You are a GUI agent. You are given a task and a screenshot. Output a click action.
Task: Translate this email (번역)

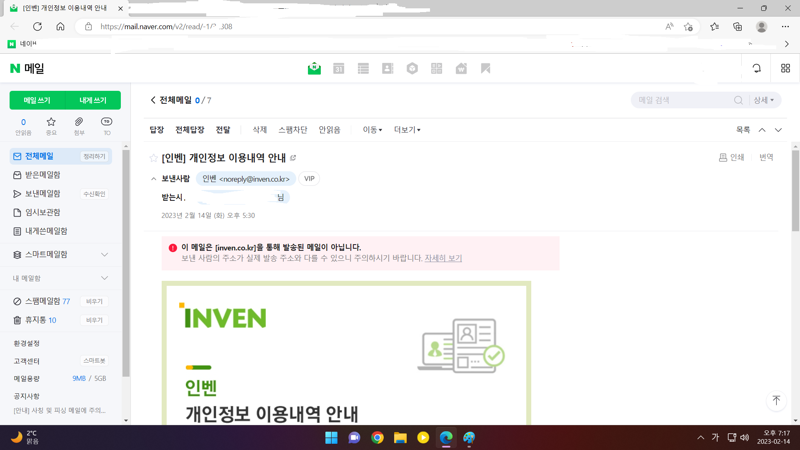click(766, 158)
